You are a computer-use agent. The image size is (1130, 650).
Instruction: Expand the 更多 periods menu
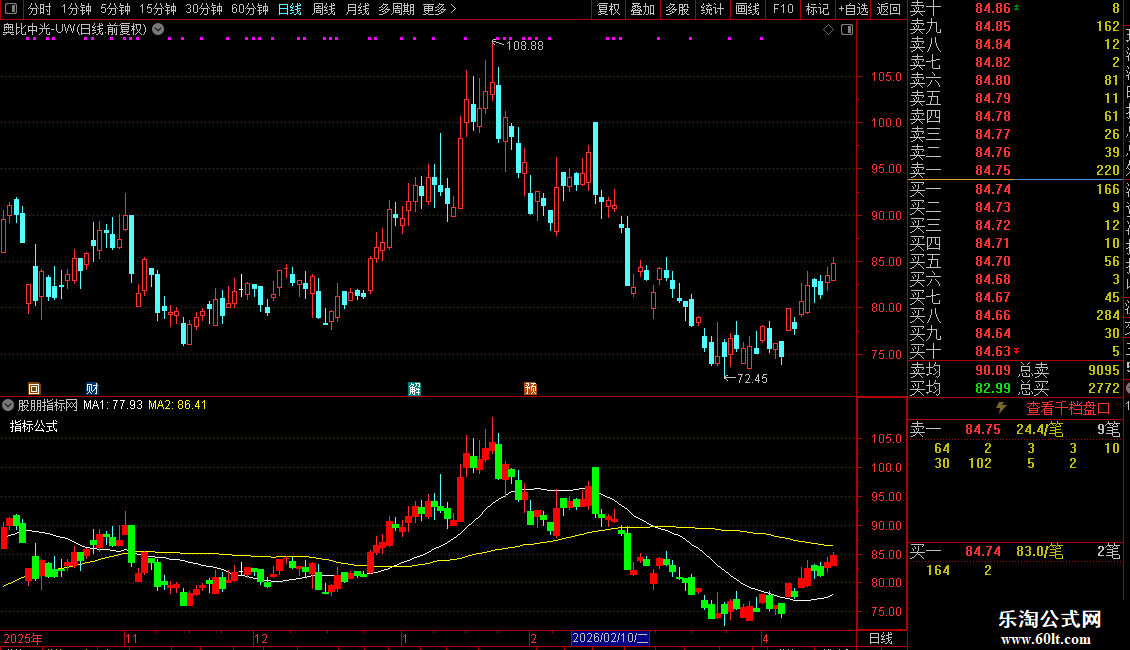440,9
